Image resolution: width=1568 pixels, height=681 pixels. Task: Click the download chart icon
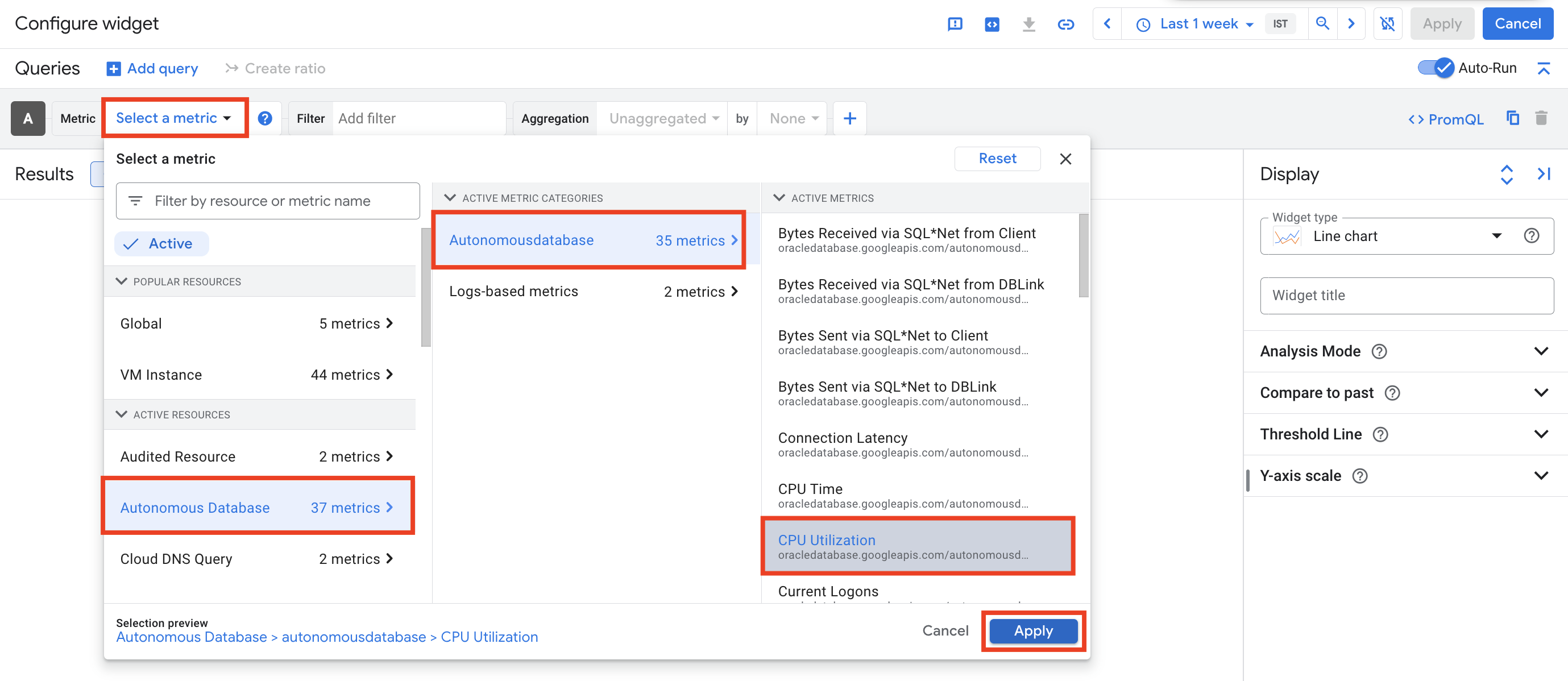pyautogui.click(x=1028, y=24)
